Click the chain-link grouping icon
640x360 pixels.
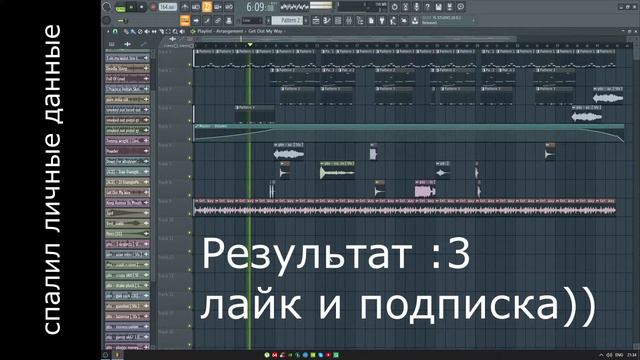coord(218,20)
